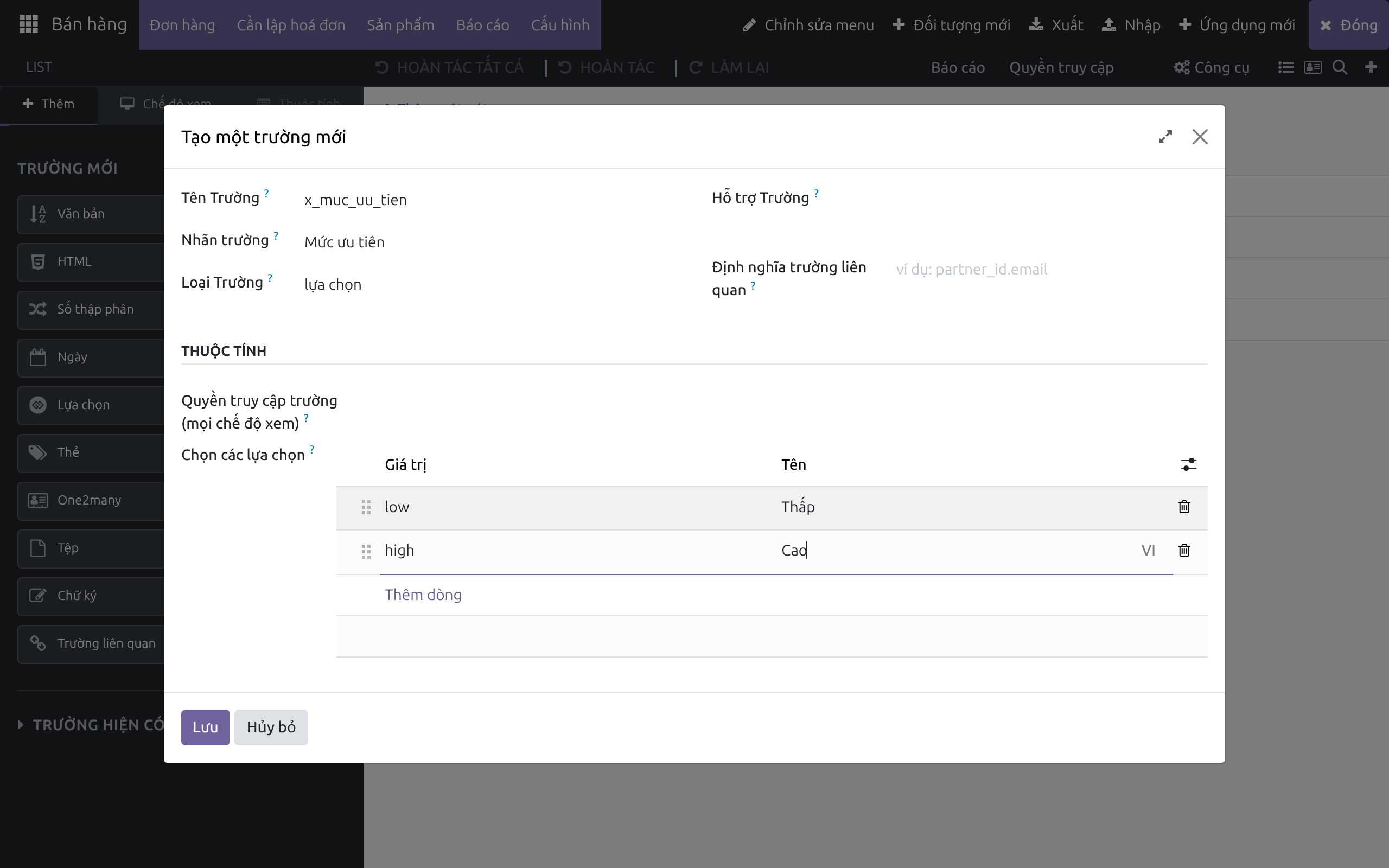
Task: Save the new field with Lưu
Action: point(206,727)
